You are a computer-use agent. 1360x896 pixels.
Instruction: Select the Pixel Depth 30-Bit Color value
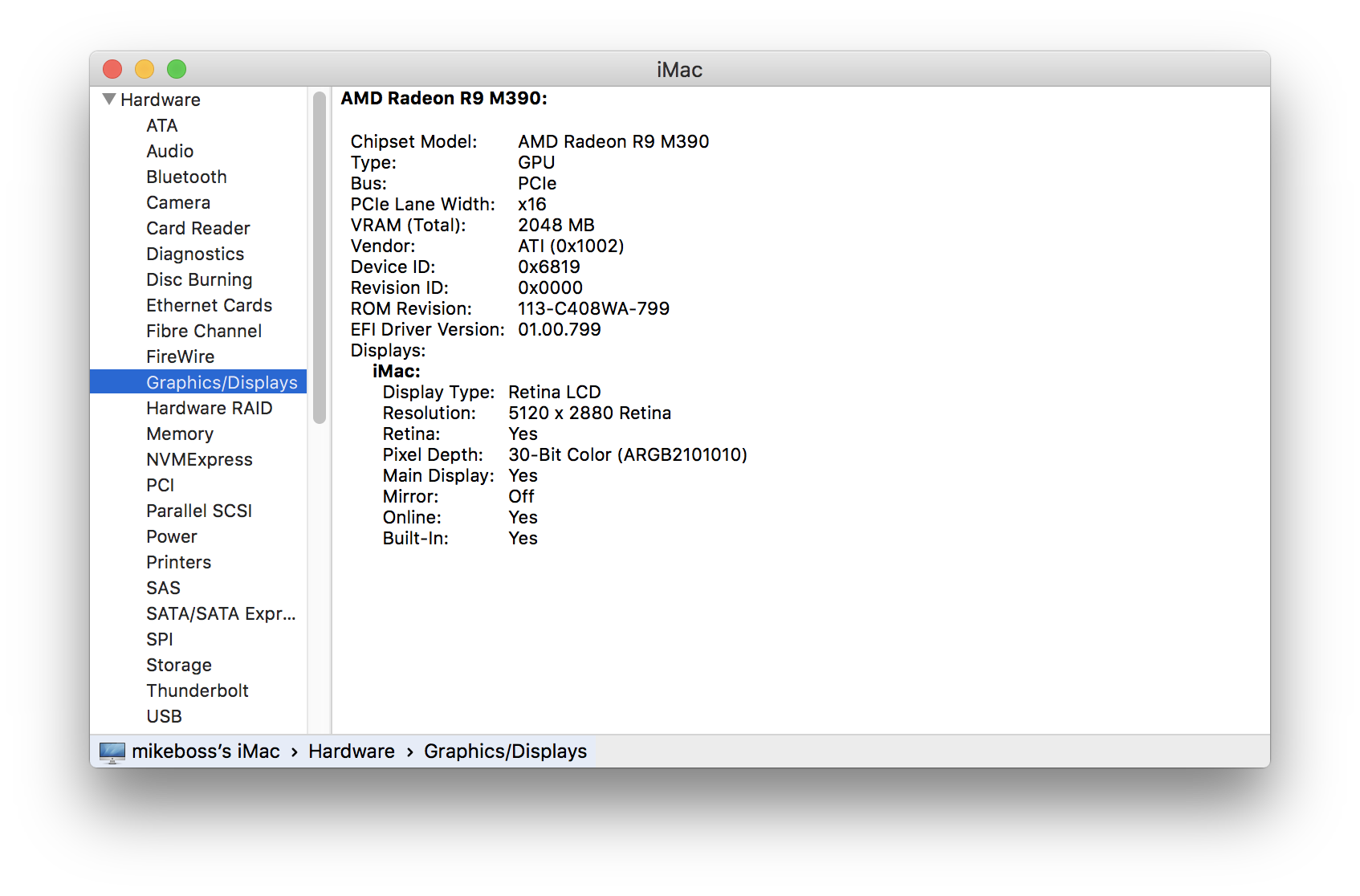pyautogui.click(x=628, y=454)
